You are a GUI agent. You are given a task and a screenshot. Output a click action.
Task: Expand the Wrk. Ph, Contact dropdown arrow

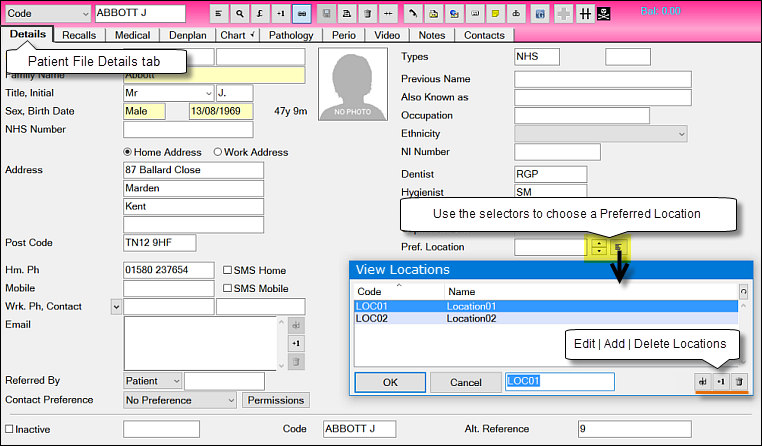[x=116, y=307]
